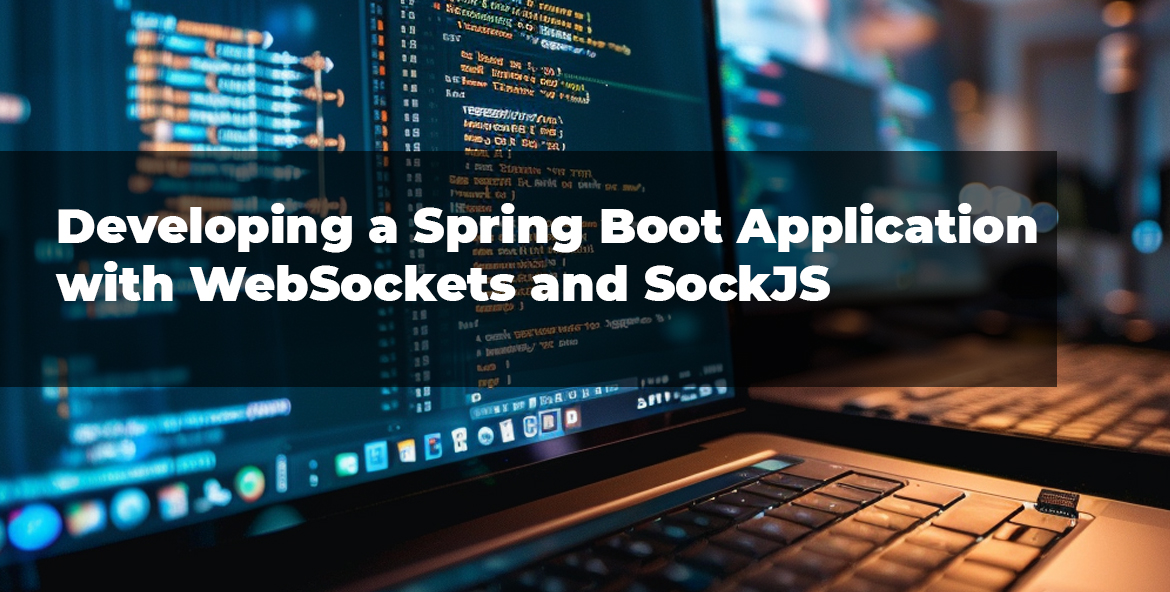The height and width of the screenshot is (592, 1170).
Task: Click the highlighted dock icon left of the red icon
Action: (549, 423)
